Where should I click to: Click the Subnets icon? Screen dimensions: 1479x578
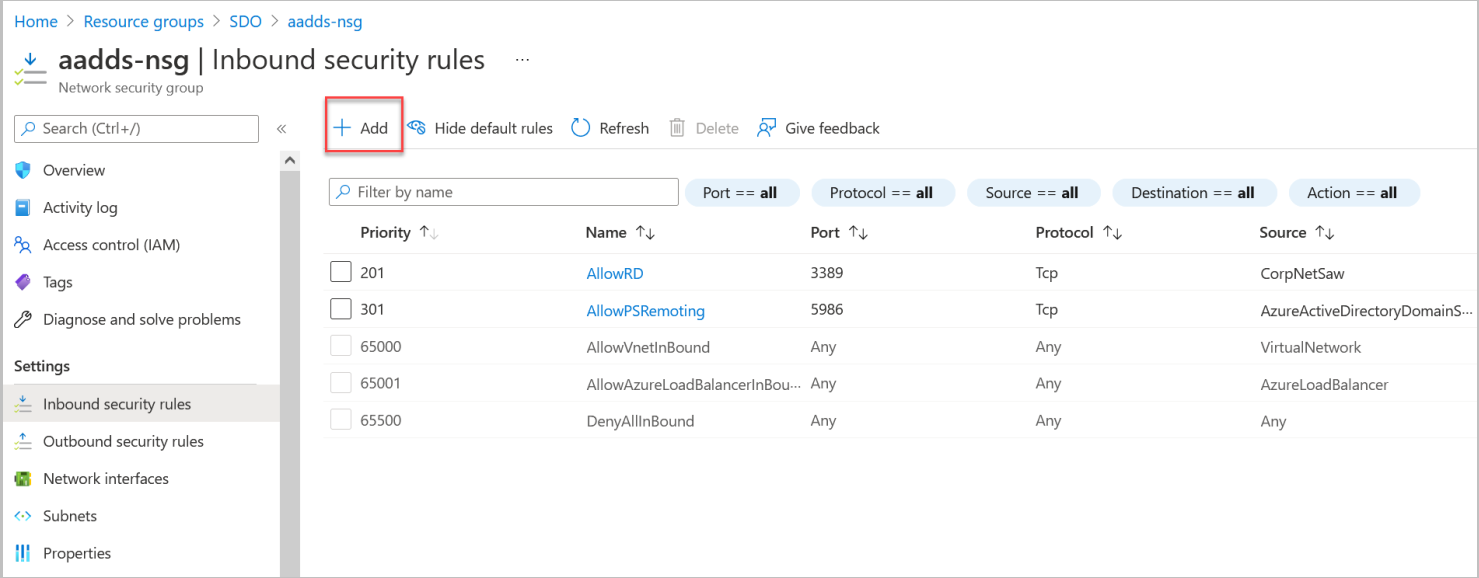pyautogui.click(x=23, y=516)
